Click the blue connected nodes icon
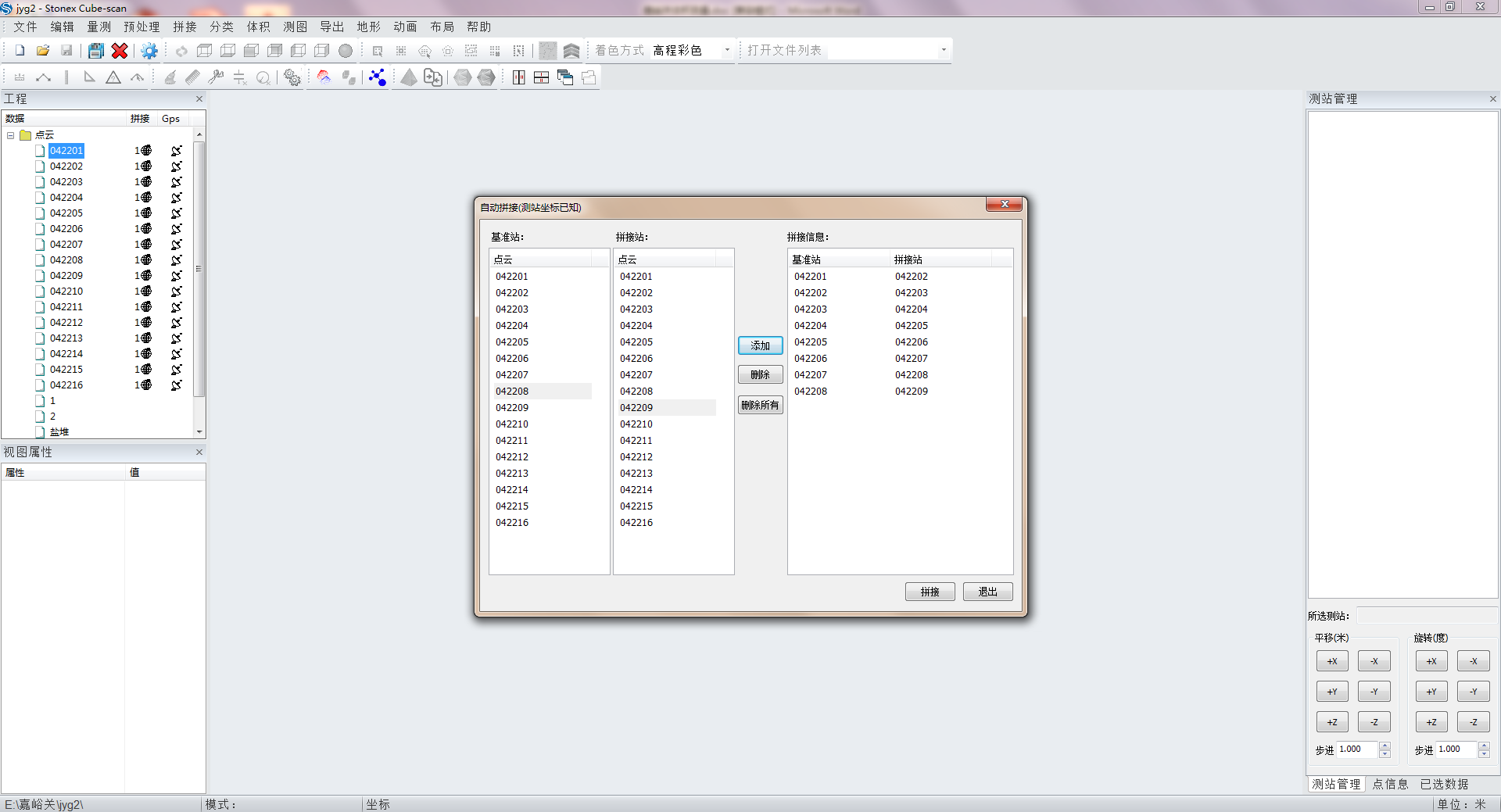The image size is (1501, 812). click(378, 77)
